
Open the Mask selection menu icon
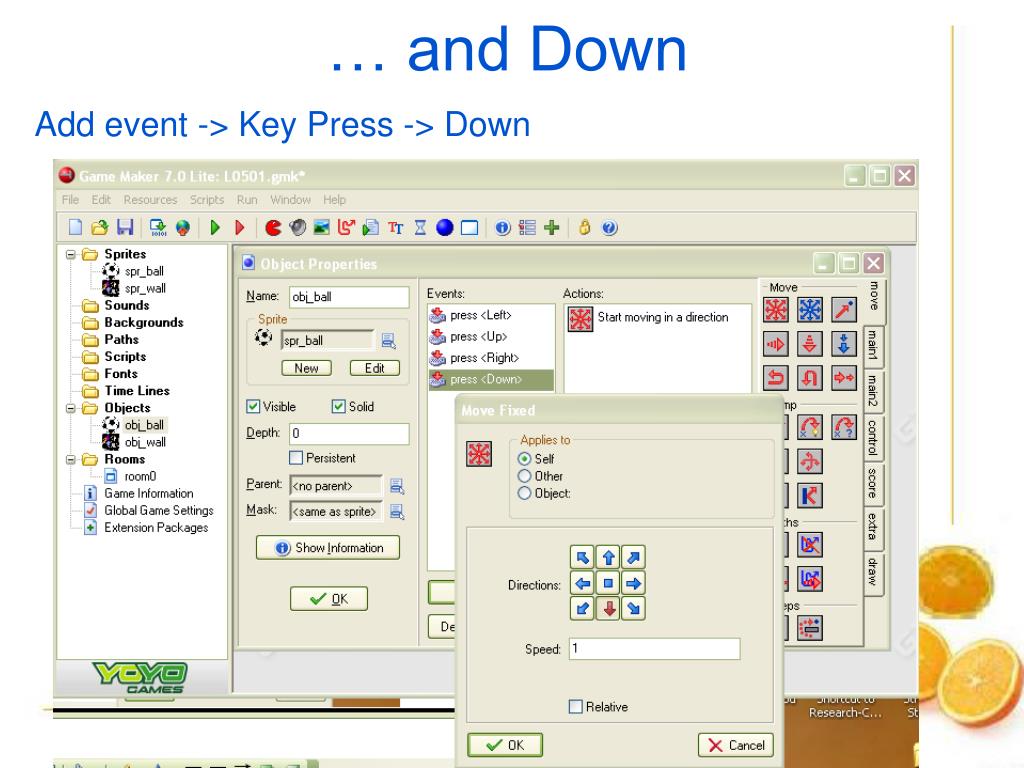coord(396,511)
